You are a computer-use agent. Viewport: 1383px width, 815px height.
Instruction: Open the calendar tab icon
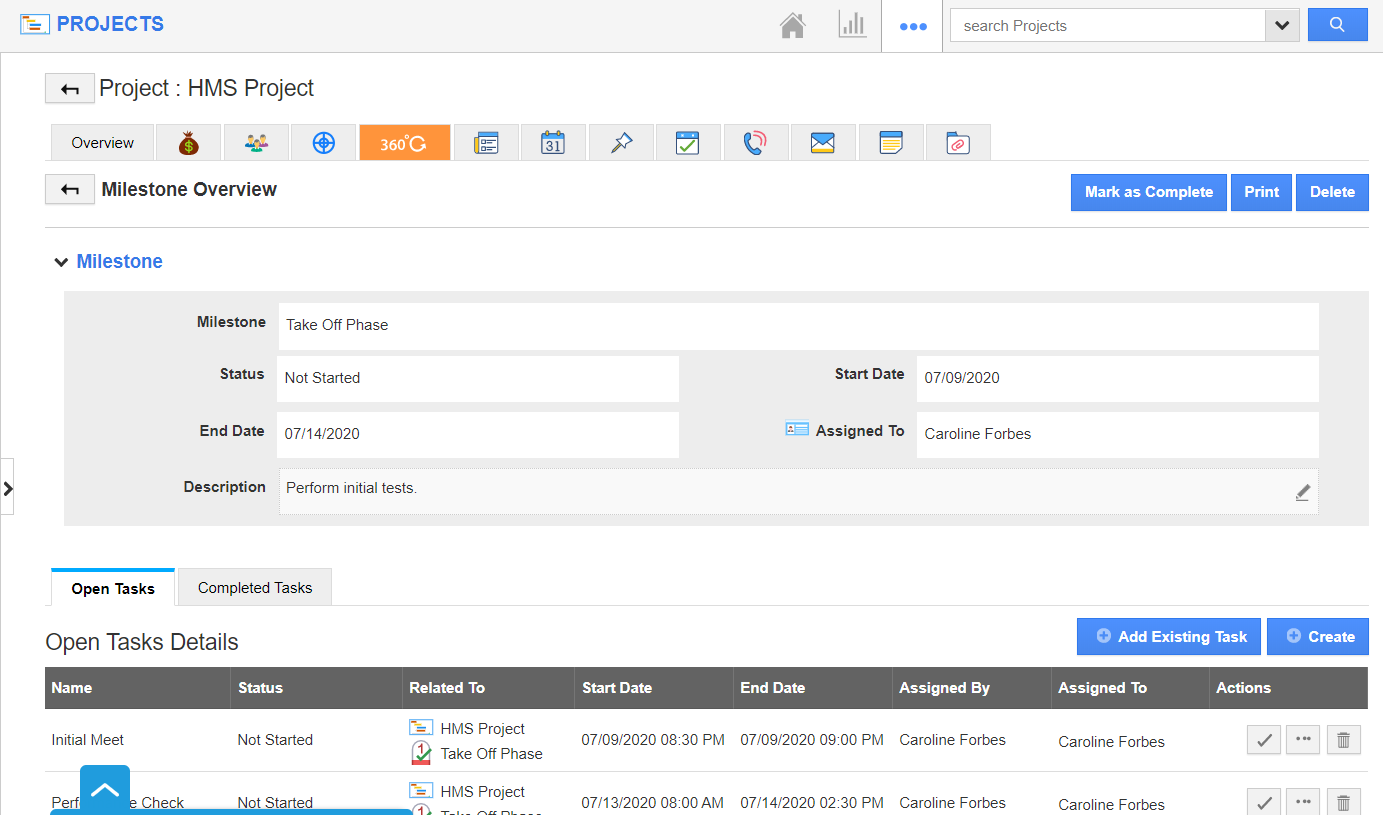point(553,143)
